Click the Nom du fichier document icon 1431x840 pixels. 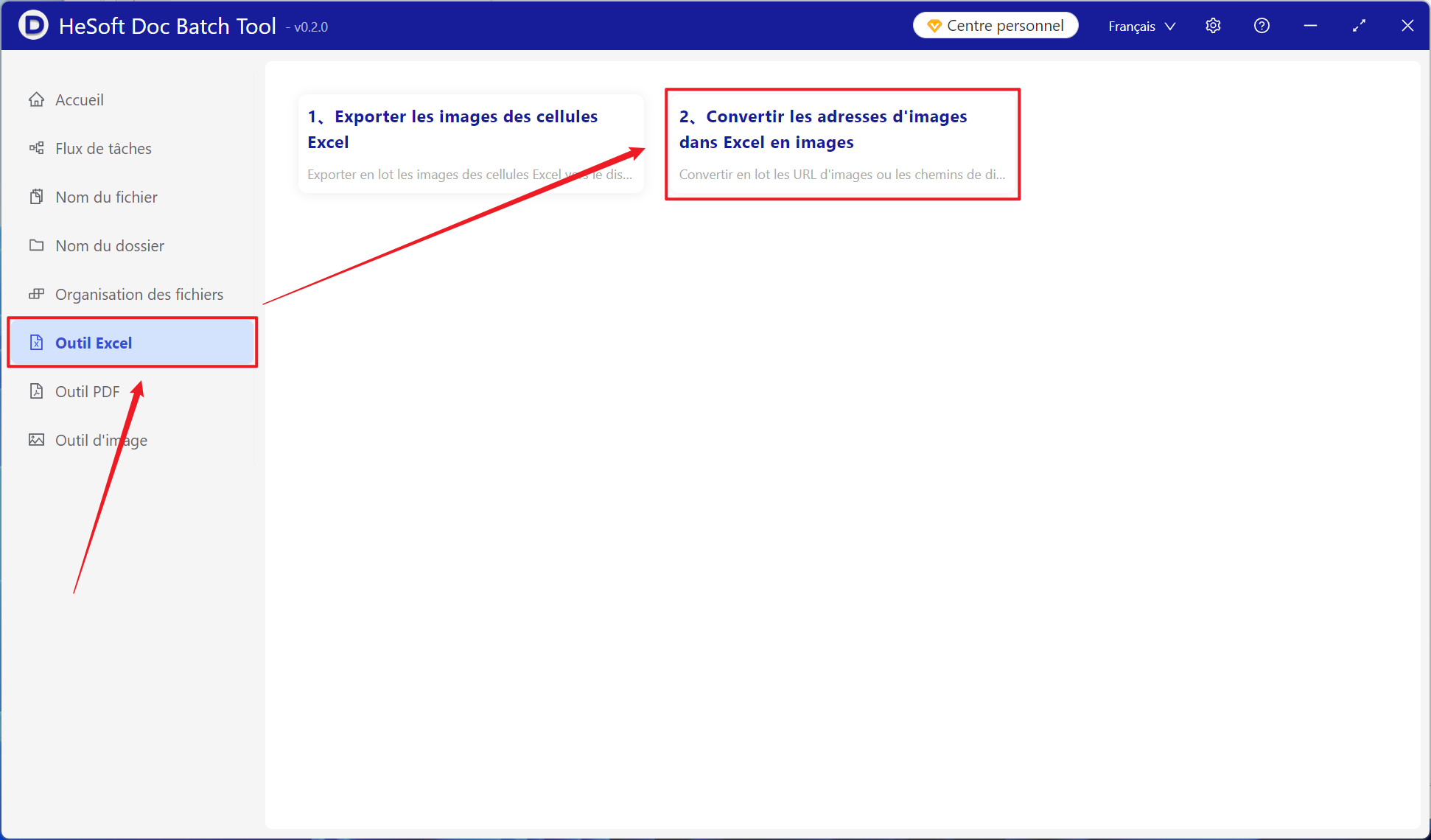pyautogui.click(x=36, y=197)
